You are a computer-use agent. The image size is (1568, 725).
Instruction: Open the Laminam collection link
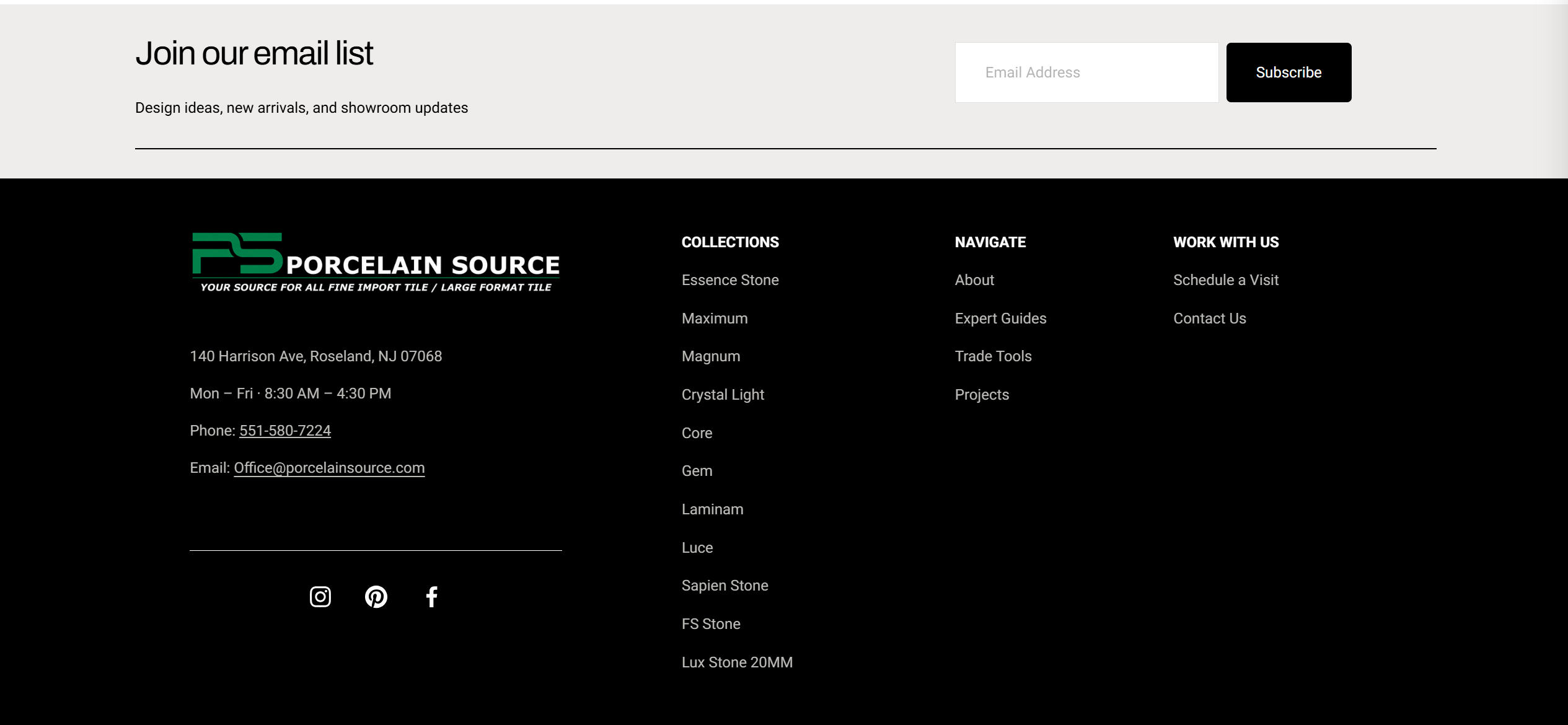(712, 509)
